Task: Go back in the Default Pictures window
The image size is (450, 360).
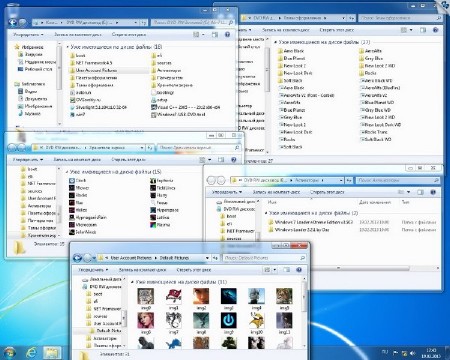Action: [x=78, y=258]
